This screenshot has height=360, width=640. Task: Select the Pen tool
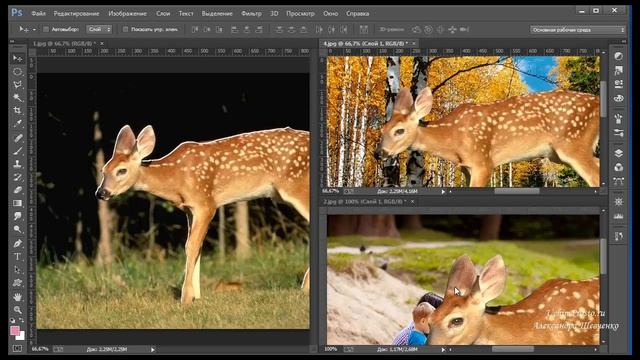(17, 244)
